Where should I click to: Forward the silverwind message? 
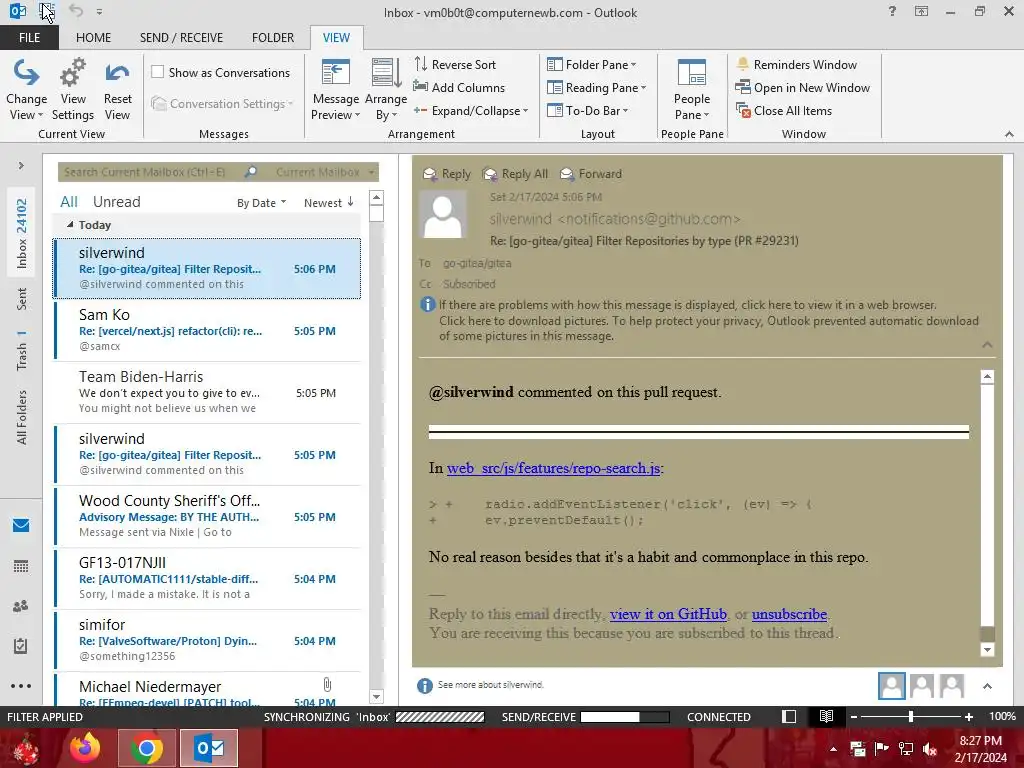coord(591,174)
